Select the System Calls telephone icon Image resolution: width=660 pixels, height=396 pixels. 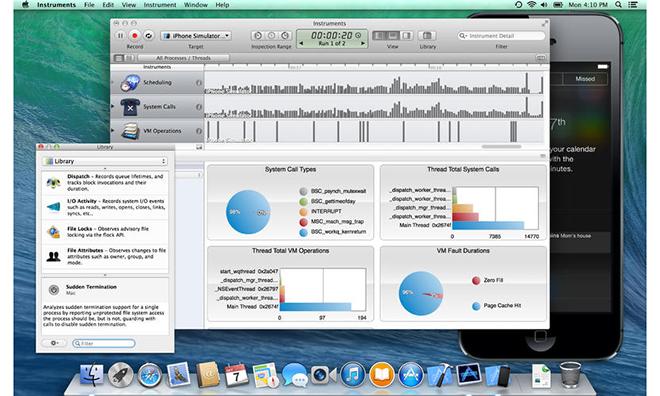[x=130, y=107]
